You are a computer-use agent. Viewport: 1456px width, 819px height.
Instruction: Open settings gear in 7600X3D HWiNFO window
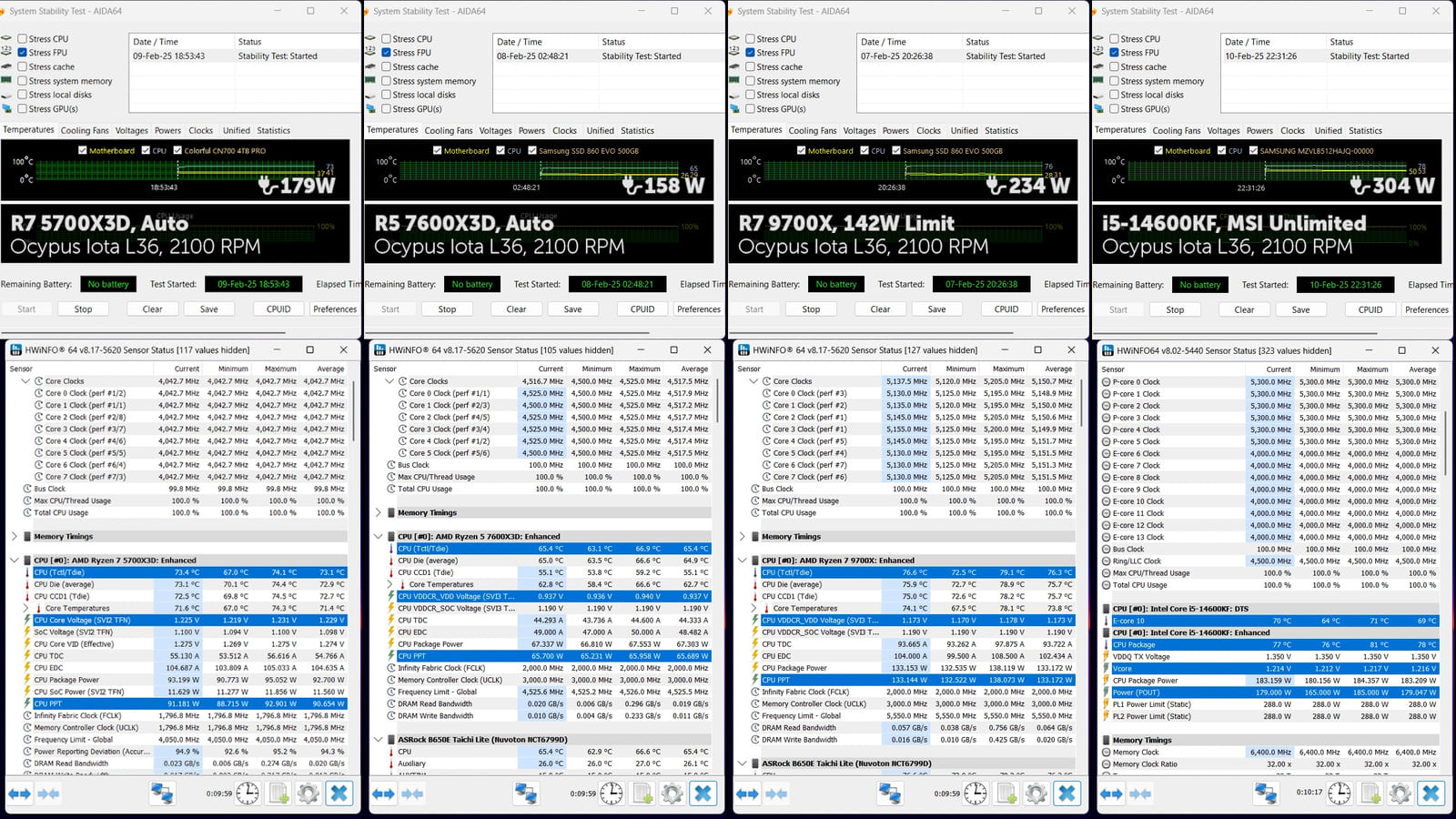672,794
